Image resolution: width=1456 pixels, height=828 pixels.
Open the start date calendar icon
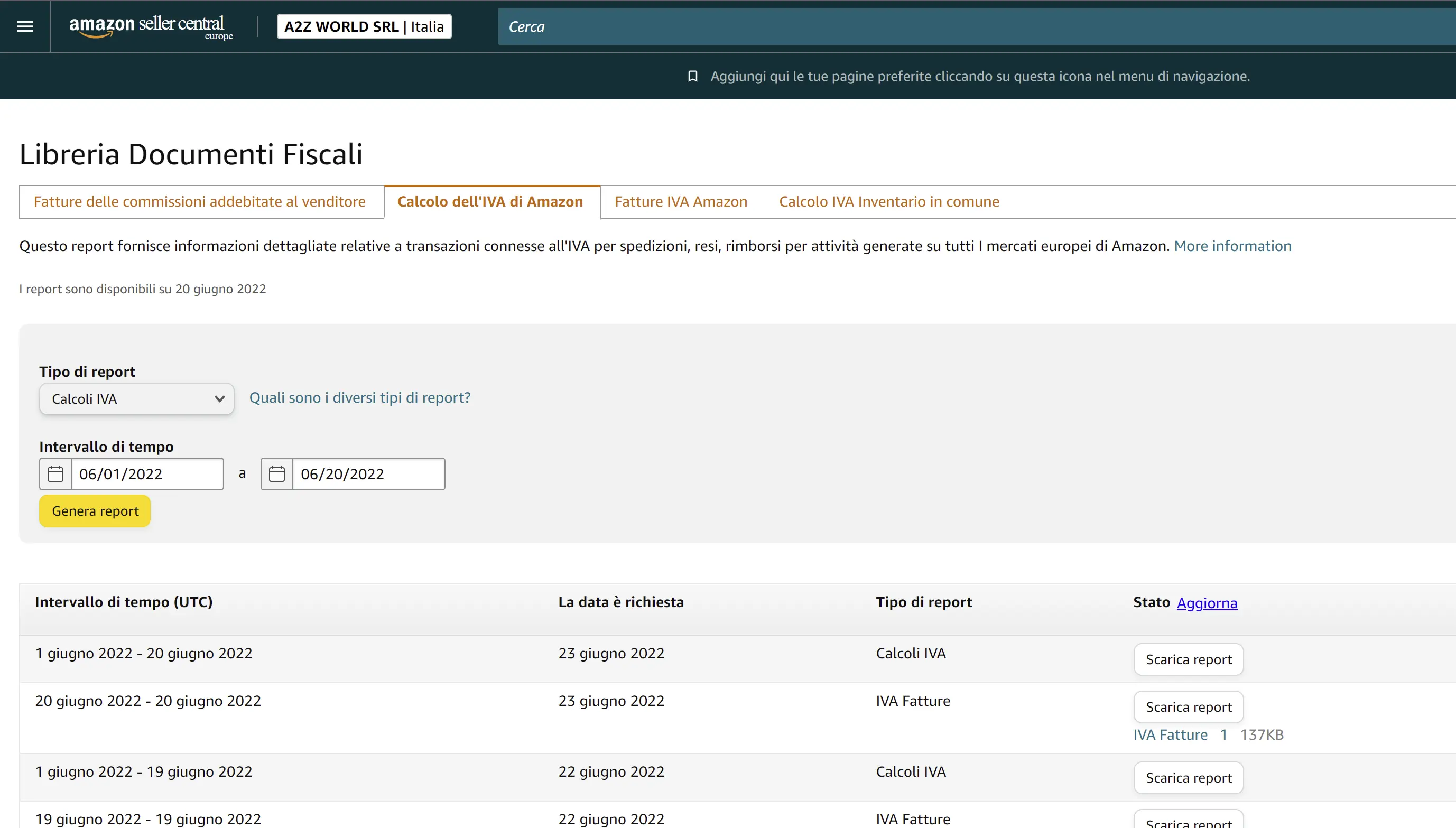[55, 474]
